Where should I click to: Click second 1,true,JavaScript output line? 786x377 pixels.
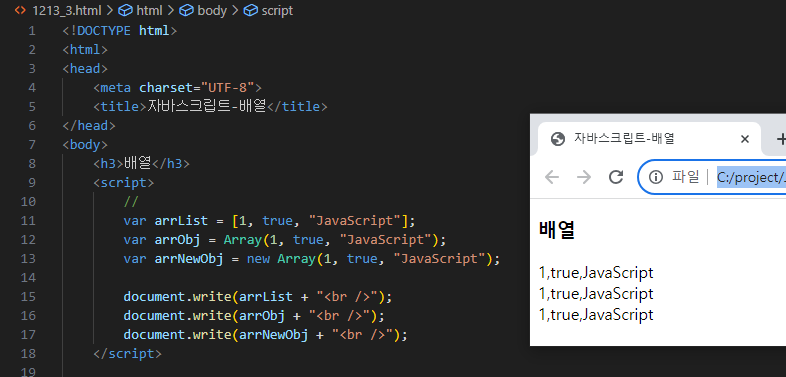pos(596,294)
